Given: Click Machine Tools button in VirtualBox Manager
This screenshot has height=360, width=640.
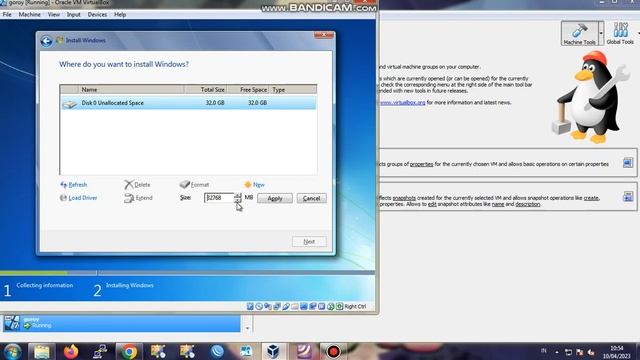Looking at the screenshot, I should tap(579, 33).
